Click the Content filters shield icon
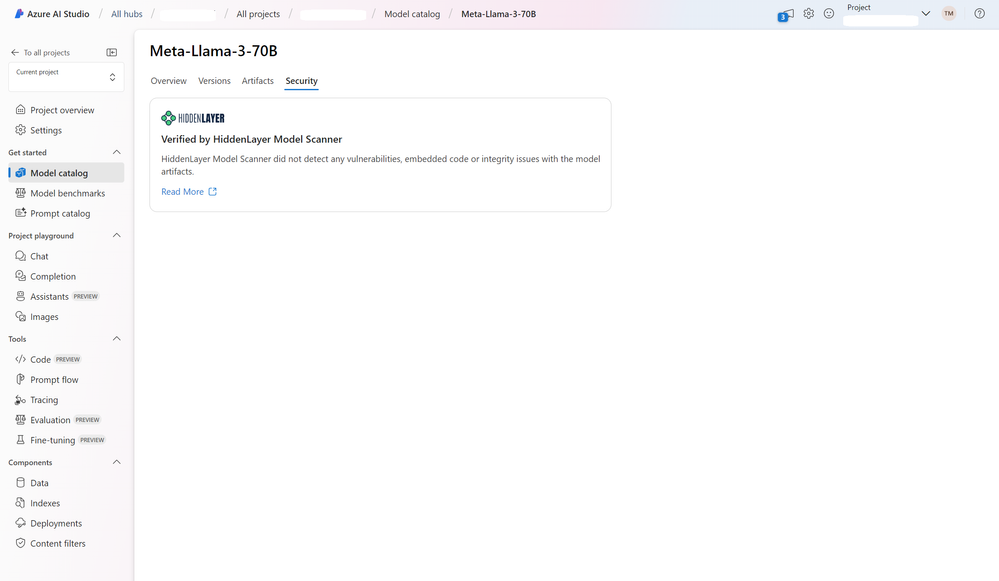999x581 pixels. (x=20, y=543)
